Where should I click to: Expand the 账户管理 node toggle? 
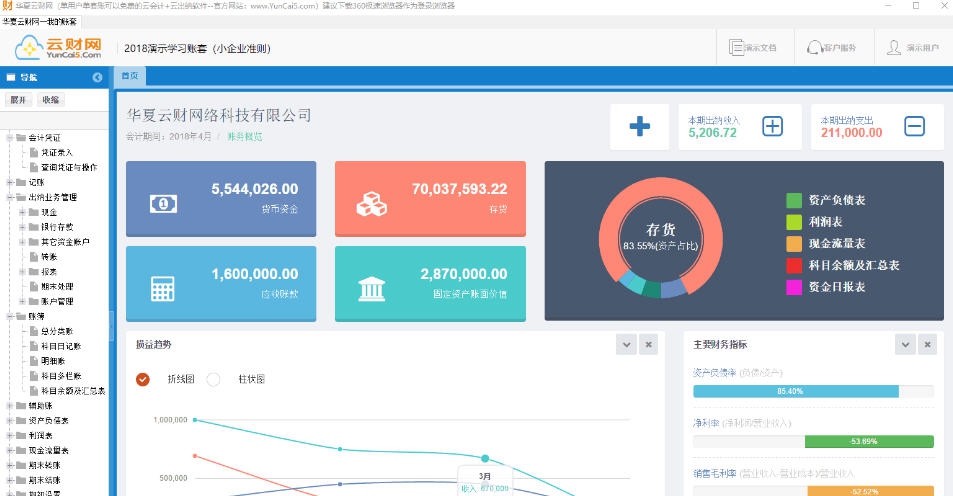click(22, 301)
